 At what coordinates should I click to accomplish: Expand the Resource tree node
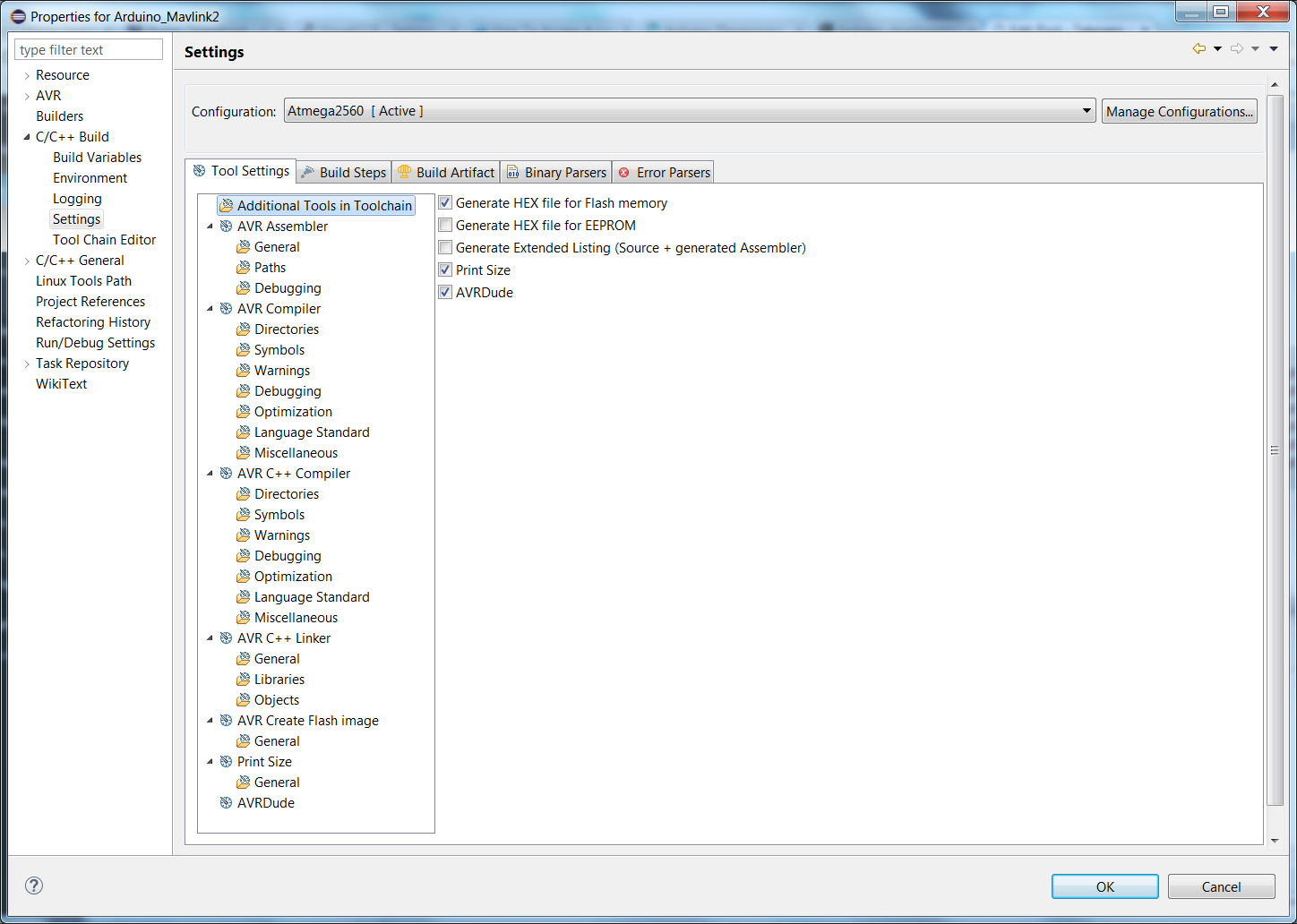click(27, 76)
